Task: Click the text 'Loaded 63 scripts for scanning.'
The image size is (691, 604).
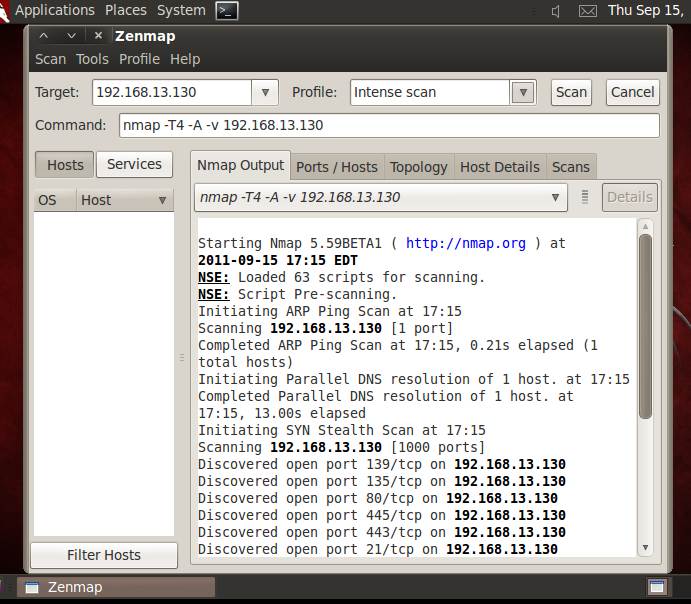Action: [361, 277]
